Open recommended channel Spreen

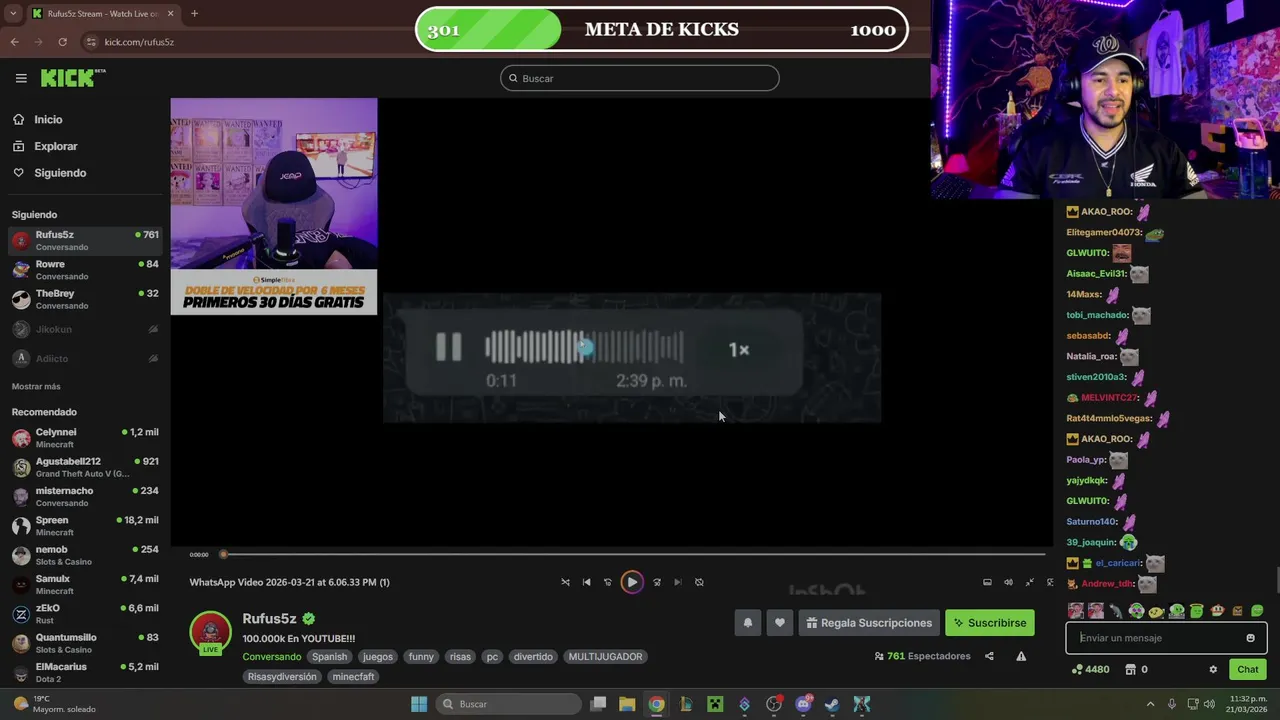(x=85, y=526)
